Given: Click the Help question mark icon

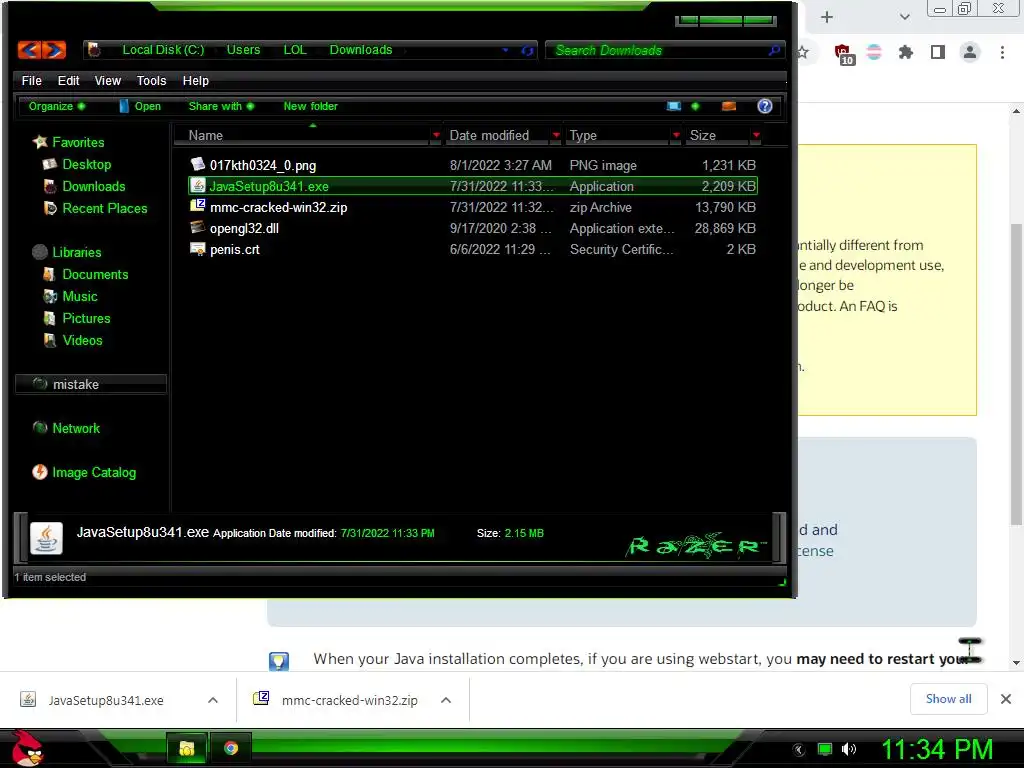Looking at the screenshot, I should (x=765, y=106).
